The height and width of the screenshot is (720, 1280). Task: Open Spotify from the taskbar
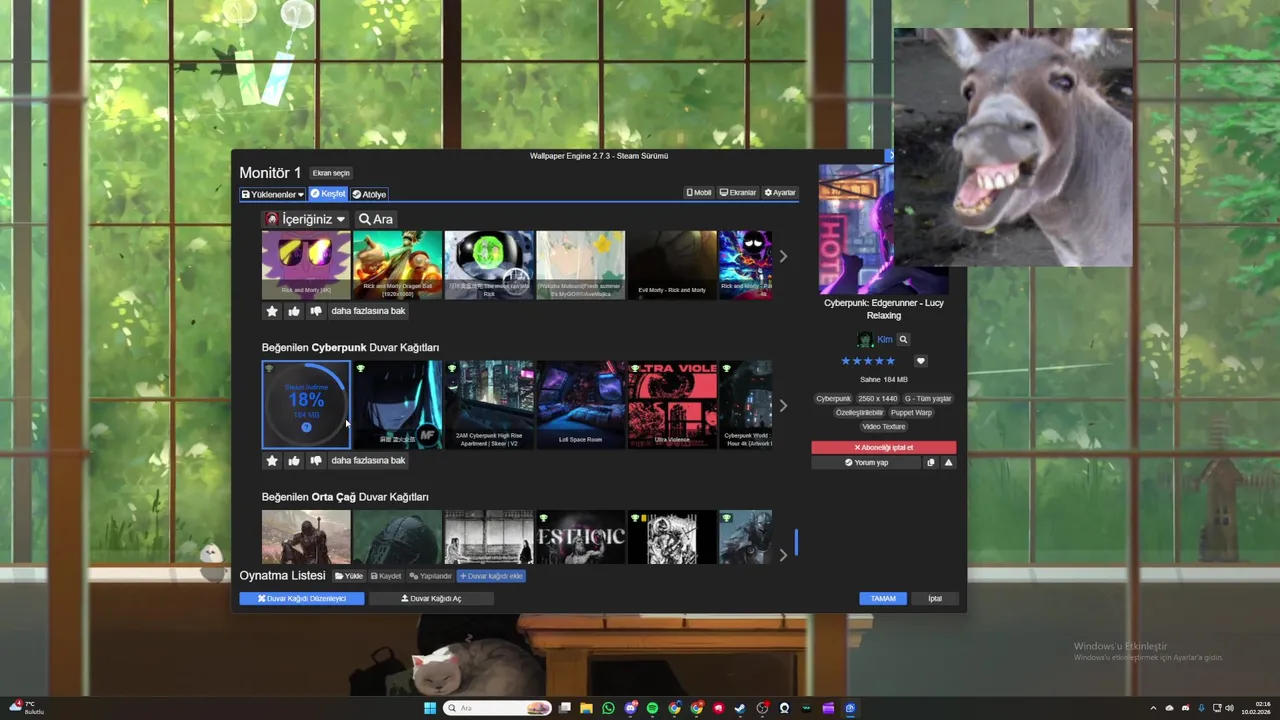point(652,708)
